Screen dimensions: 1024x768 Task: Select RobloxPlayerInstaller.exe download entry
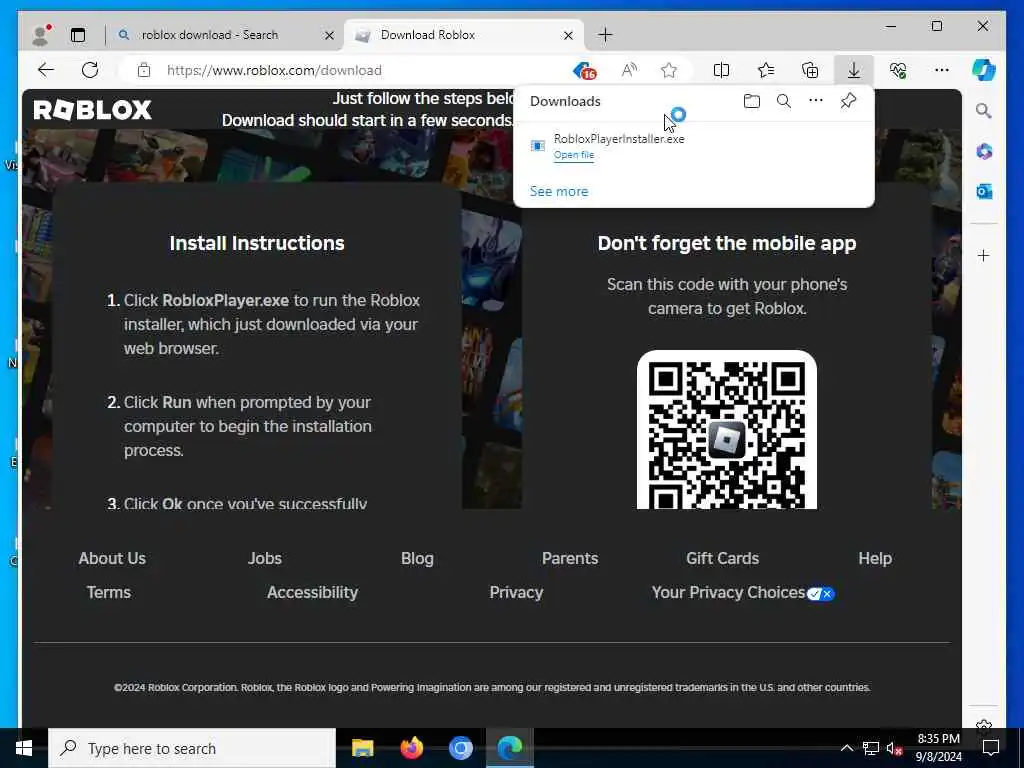[x=694, y=146]
